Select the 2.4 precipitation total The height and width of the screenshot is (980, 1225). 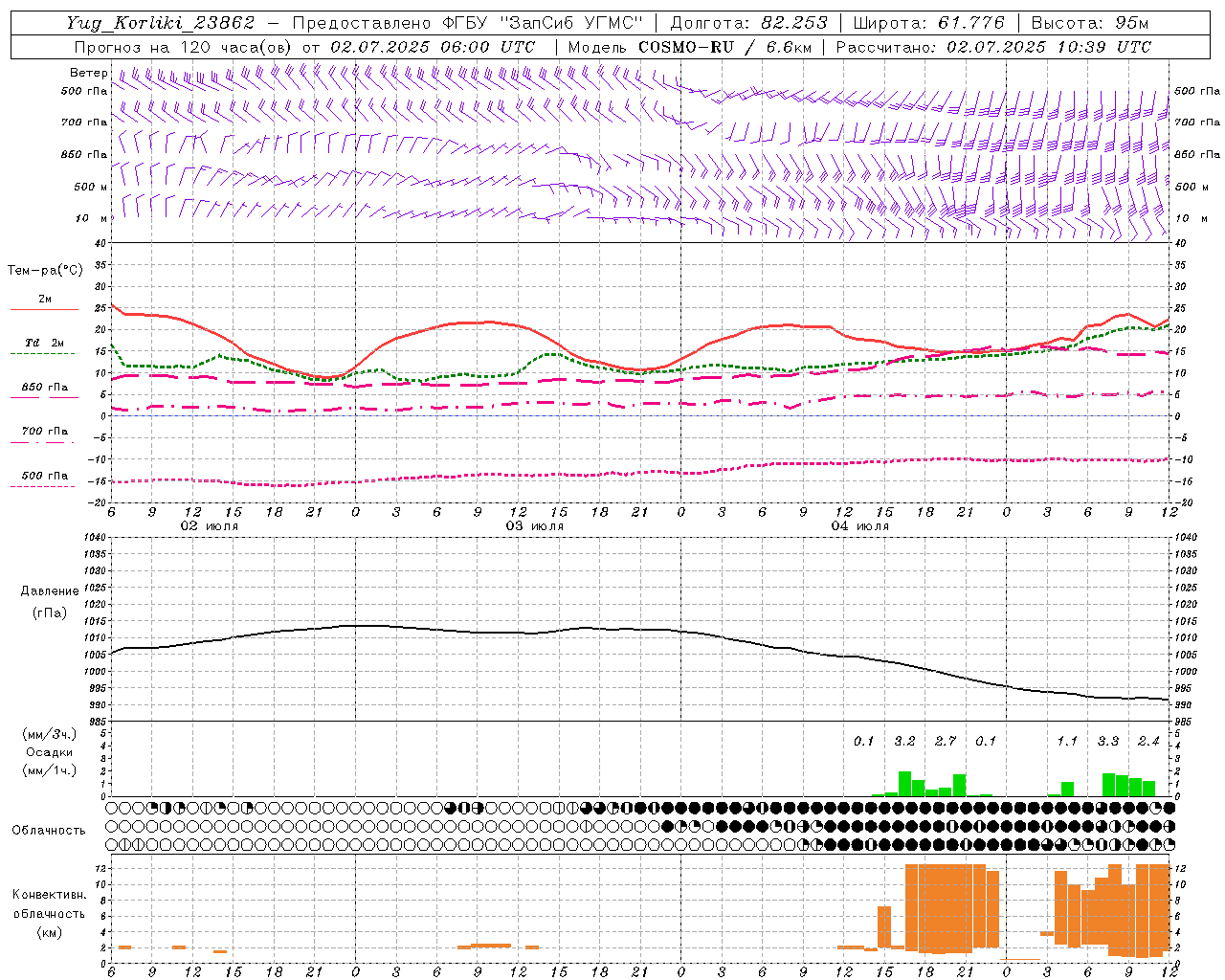[x=1148, y=741]
